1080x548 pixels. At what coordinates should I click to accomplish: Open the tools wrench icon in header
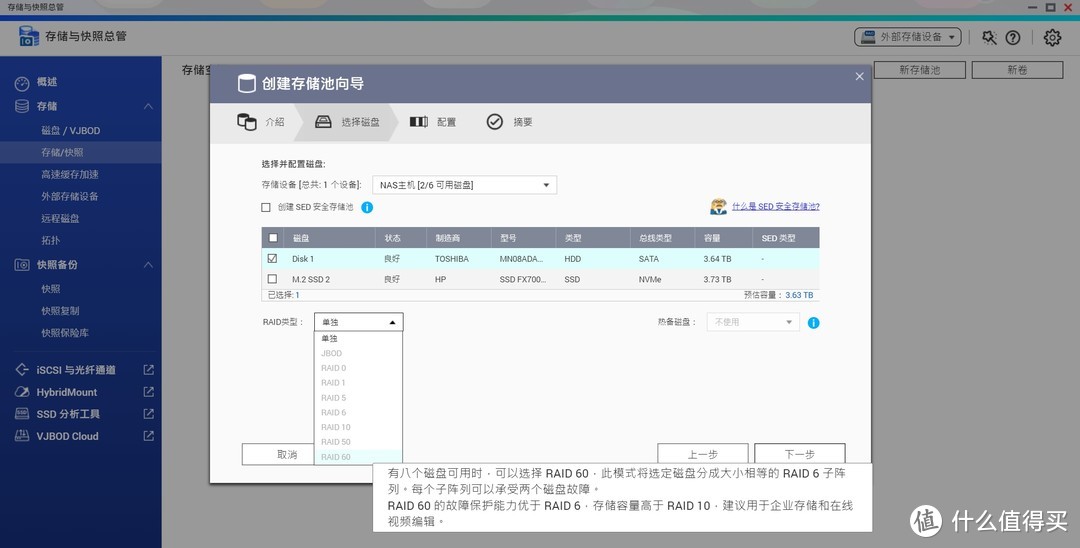(x=989, y=37)
